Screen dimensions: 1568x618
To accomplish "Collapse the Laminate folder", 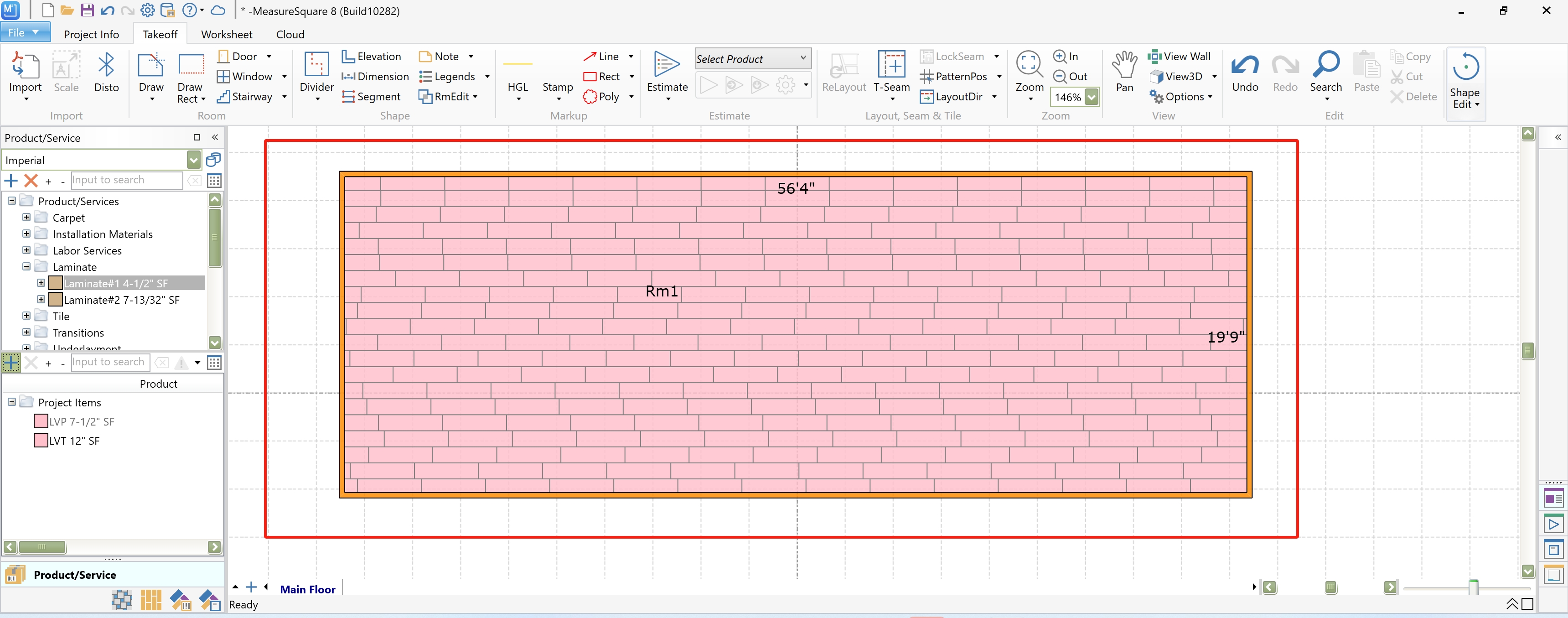I will tap(26, 267).
